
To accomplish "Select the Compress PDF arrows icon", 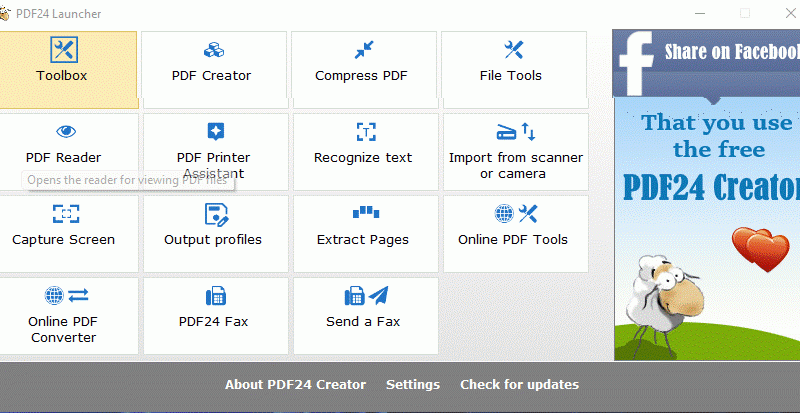I will [364, 50].
